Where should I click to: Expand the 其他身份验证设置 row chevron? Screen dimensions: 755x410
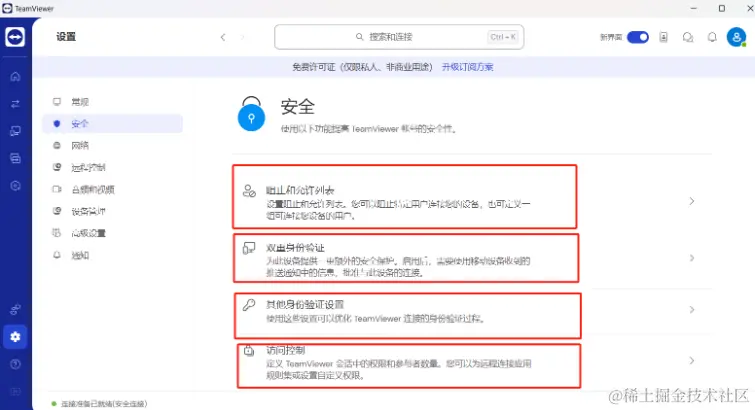pos(692,309)
